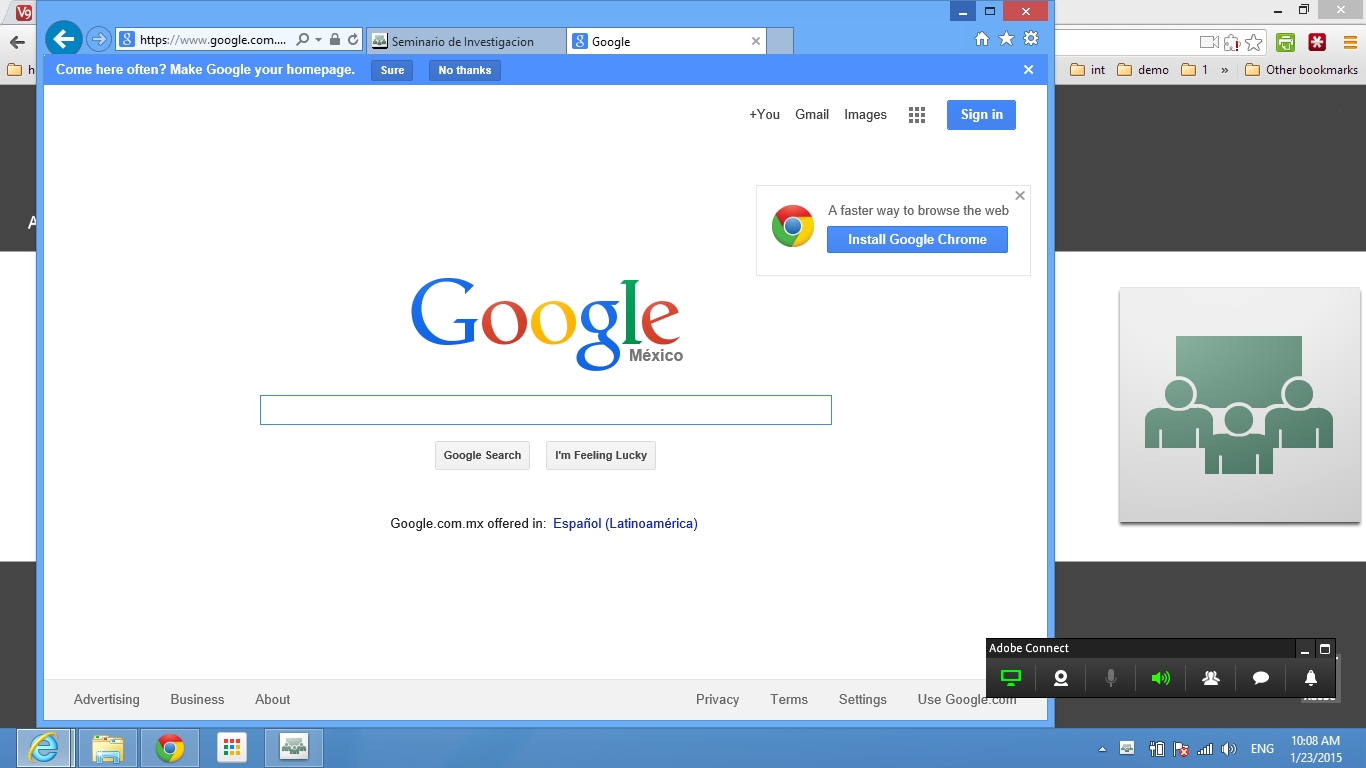Click the search magnifier in IE address bar
This screenshot has width=1366, height=768.
coord(302,40)
